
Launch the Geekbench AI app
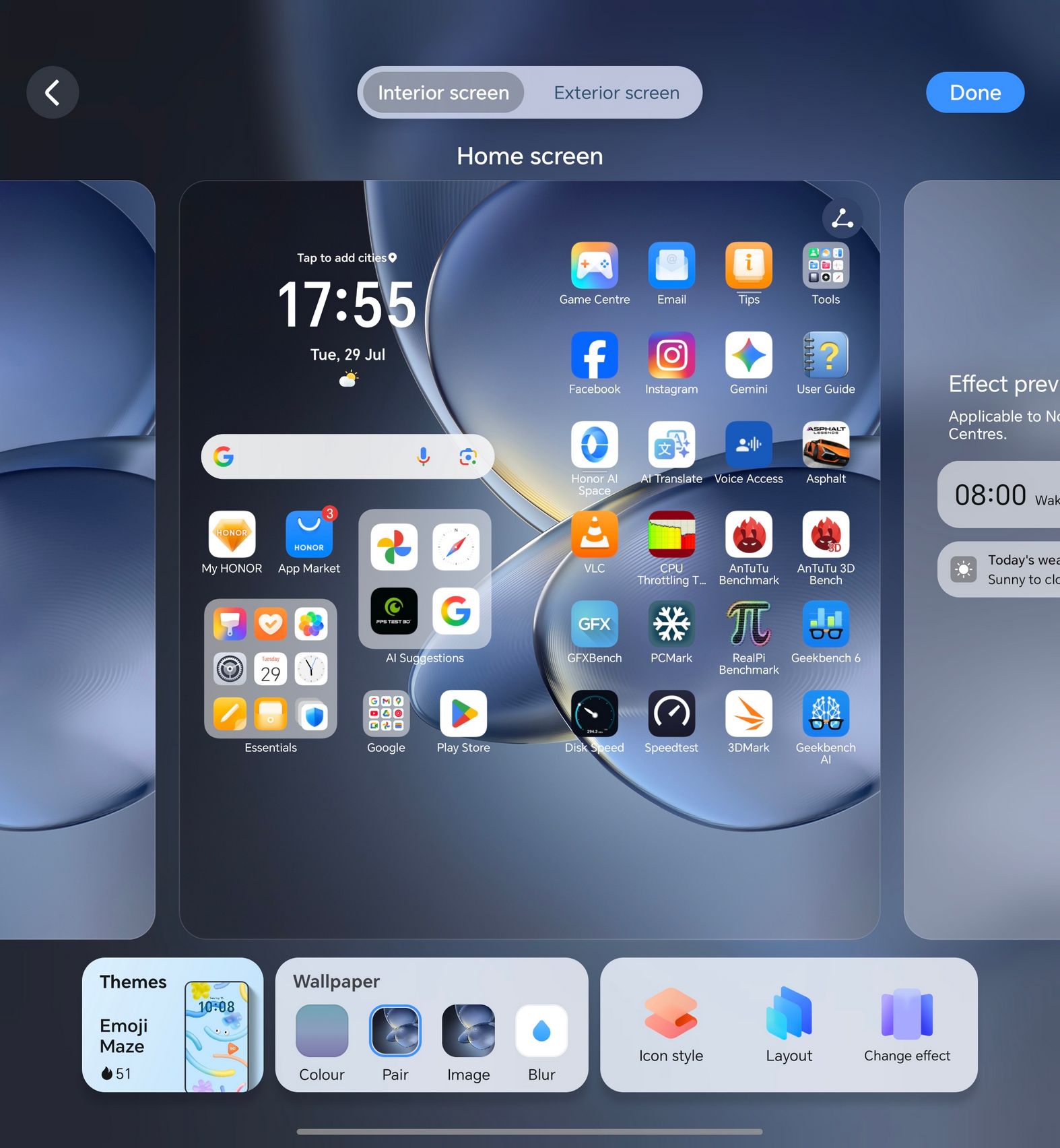pos(826,713)
